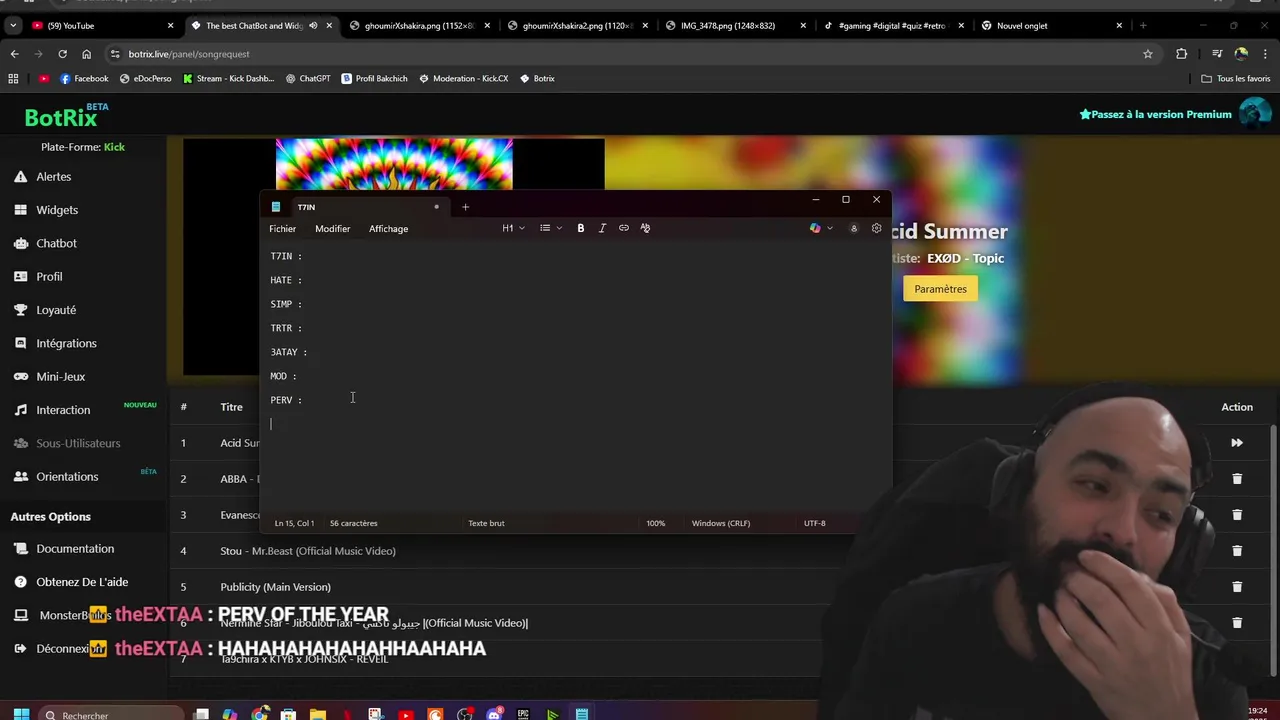Click the 100% zoom level in the status bar
The height and width of the screenshot is (720, 1280).
[655, 523]
